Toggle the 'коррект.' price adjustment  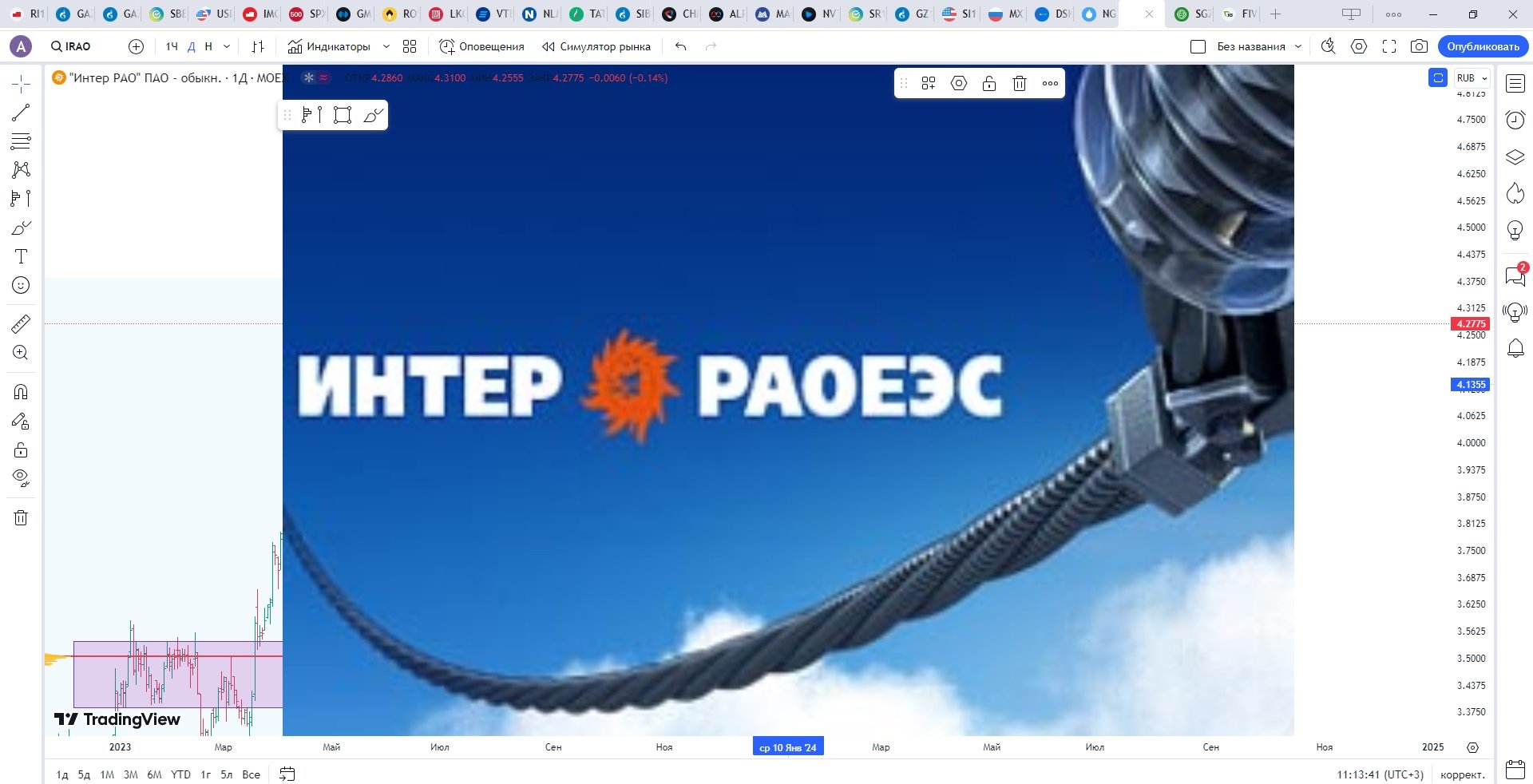coord(1463,774)
